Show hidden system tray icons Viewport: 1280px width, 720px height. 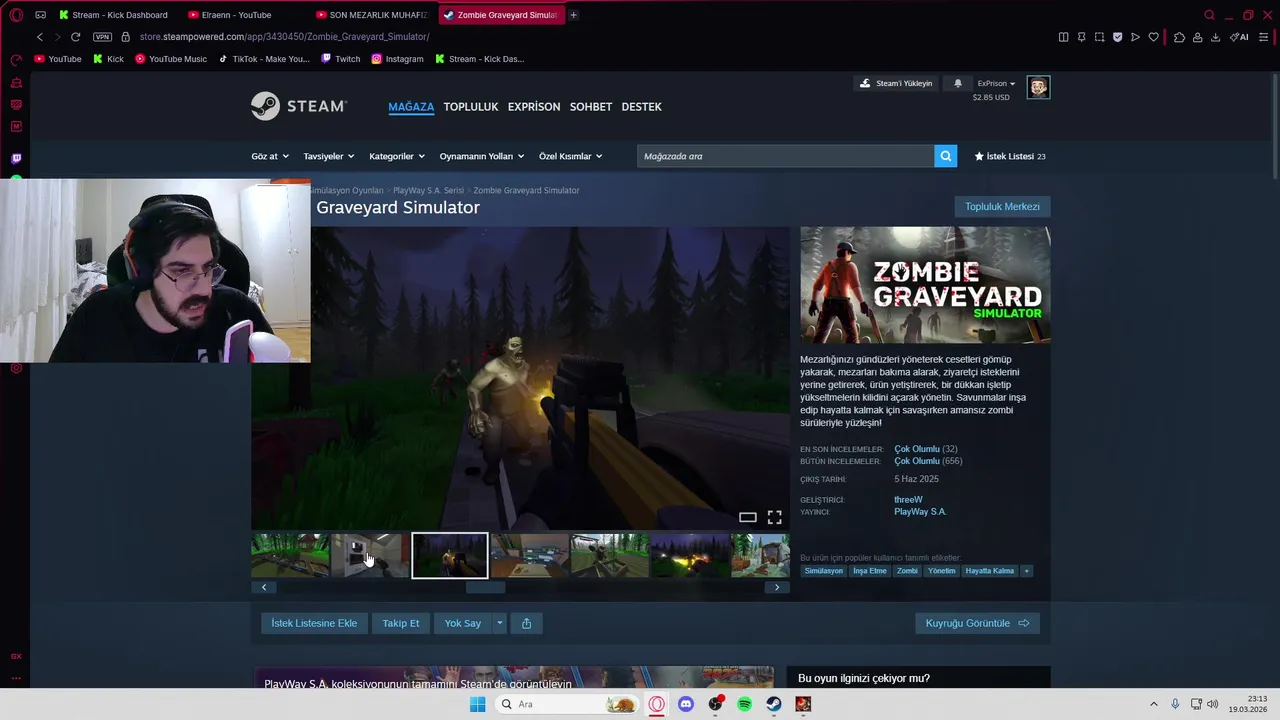click(x=1153, y=704)
